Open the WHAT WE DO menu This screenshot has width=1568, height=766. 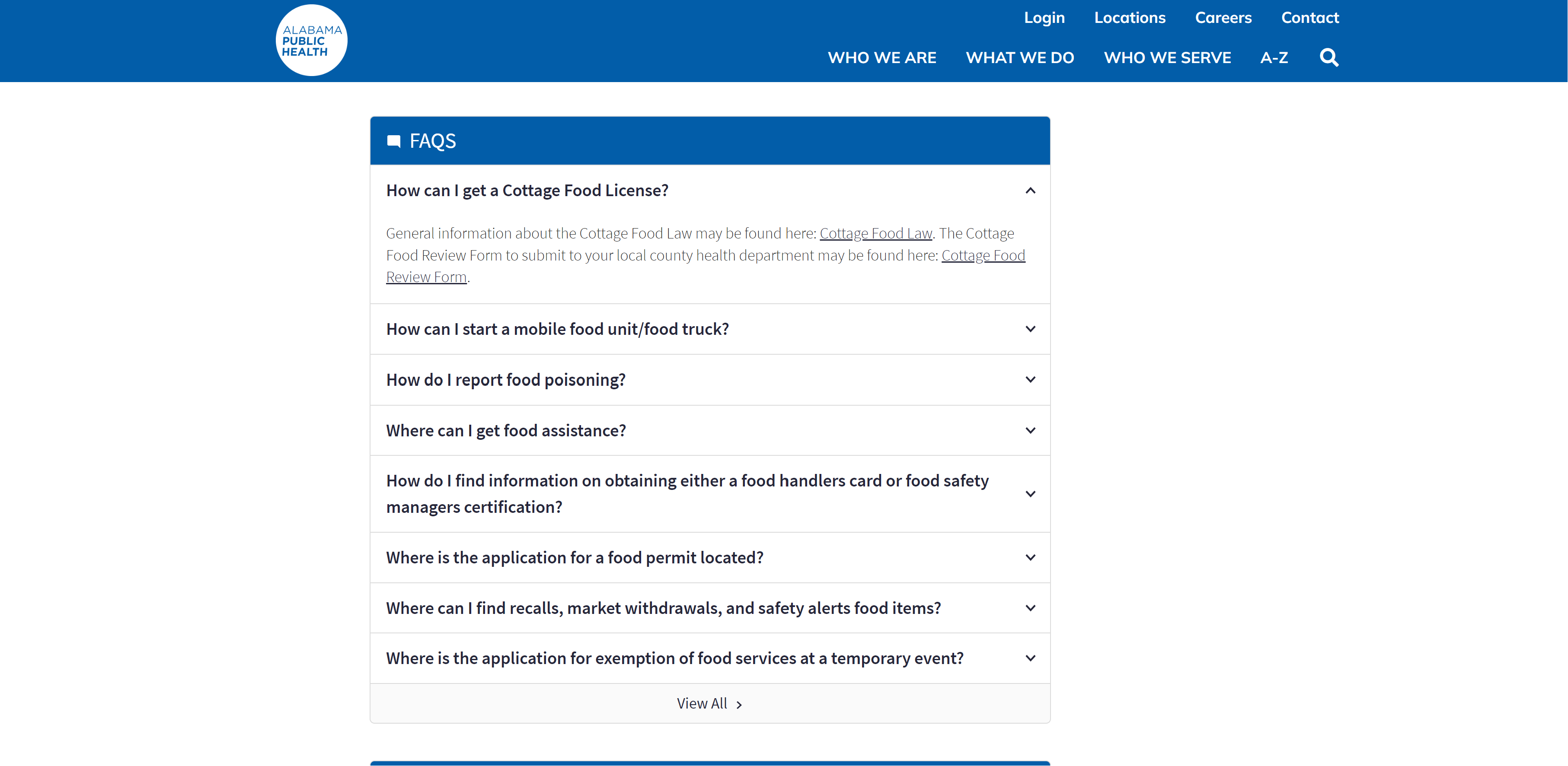pos(1019,58)
